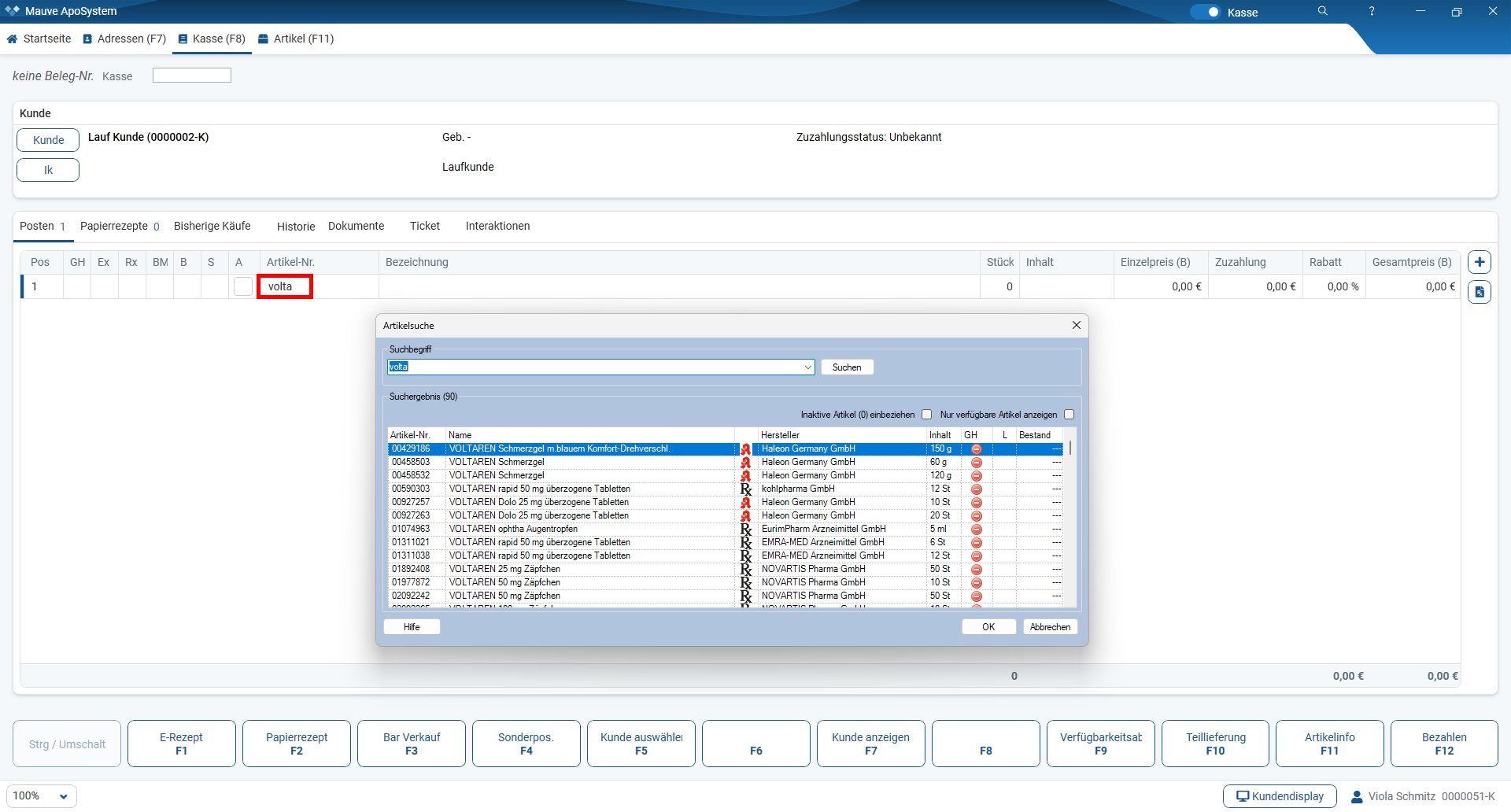Click Rx icon of article 00590303
The height and width of the screenshot is (812, 1511).
[745, 489]
